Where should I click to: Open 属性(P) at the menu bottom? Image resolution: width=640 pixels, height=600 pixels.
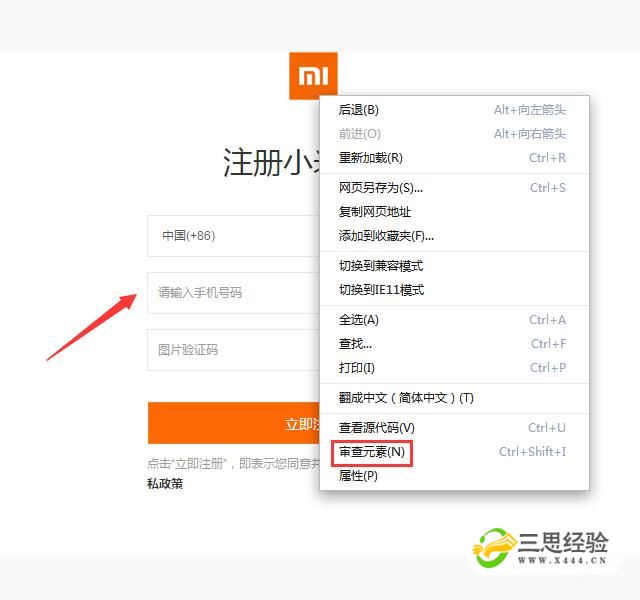coord(358,476)
